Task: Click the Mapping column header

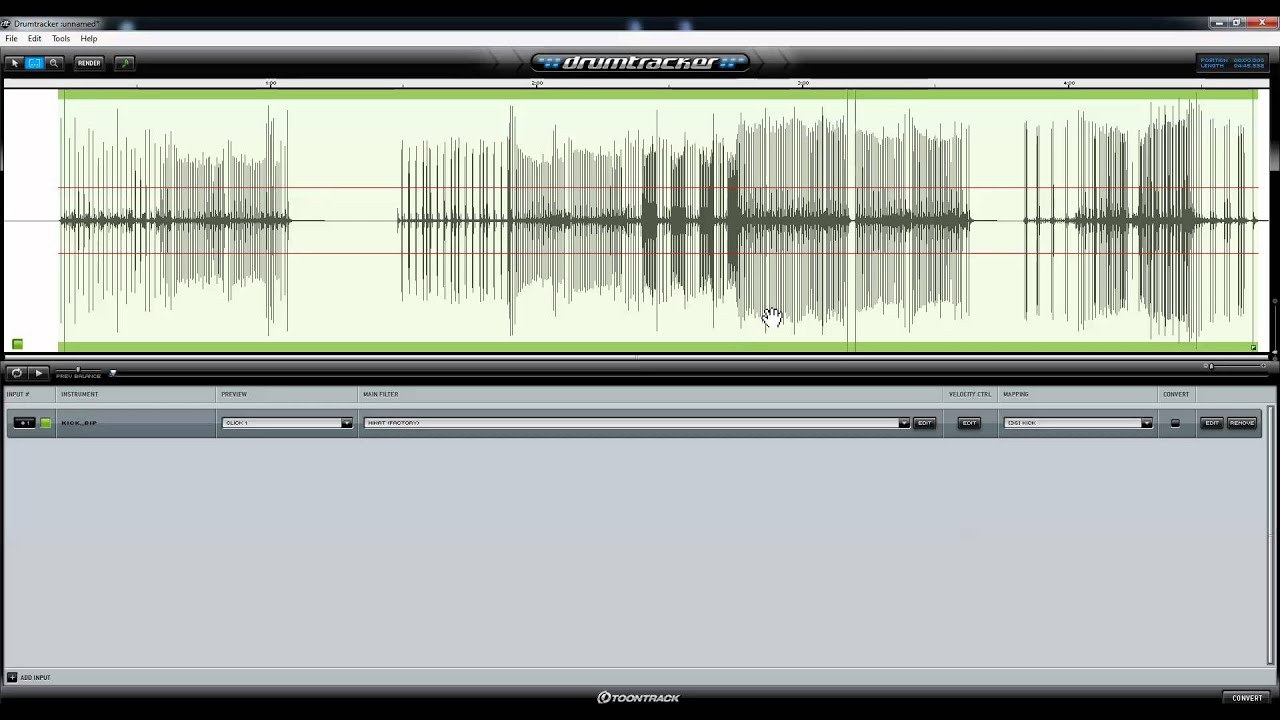Action: (x=1016, y=394)
